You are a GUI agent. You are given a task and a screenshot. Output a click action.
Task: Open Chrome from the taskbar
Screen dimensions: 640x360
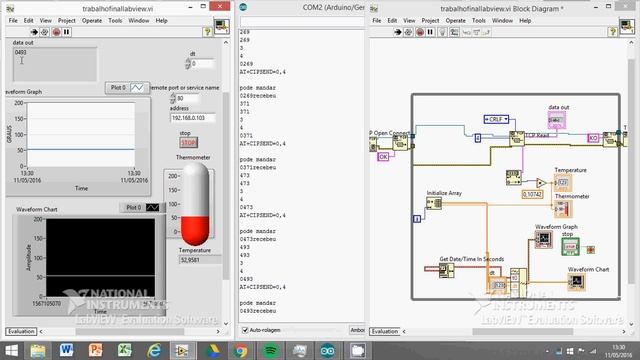point(240,351)
